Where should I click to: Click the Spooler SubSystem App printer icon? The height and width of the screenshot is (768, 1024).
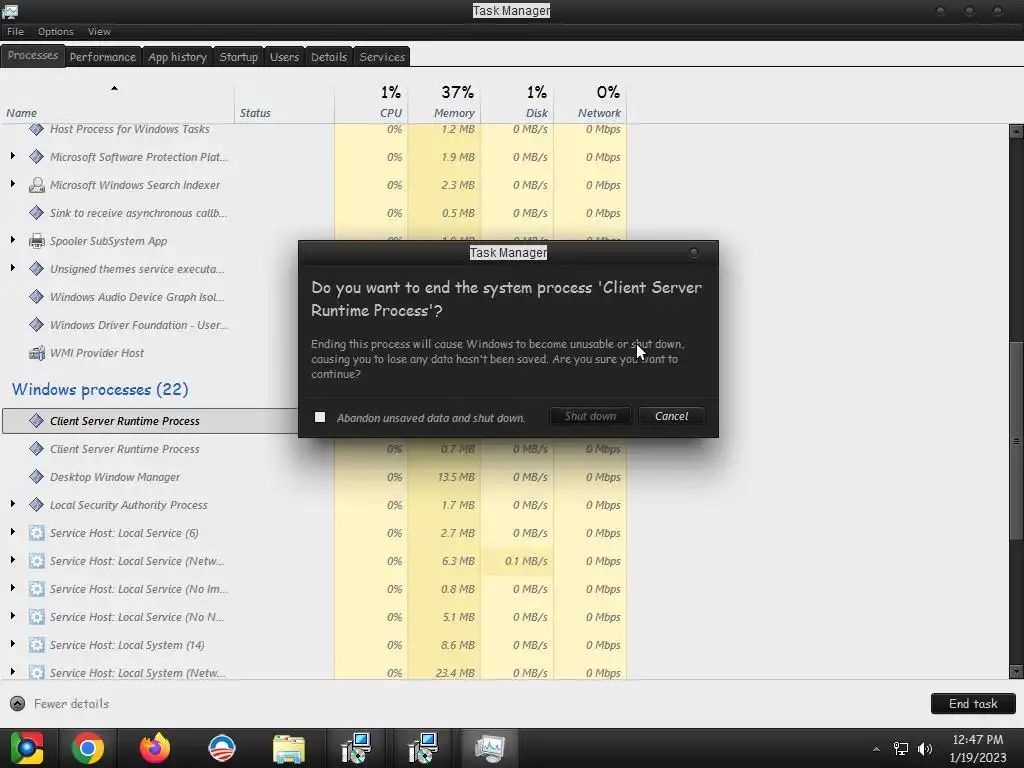pyautogui.click(x=37, y=241)
